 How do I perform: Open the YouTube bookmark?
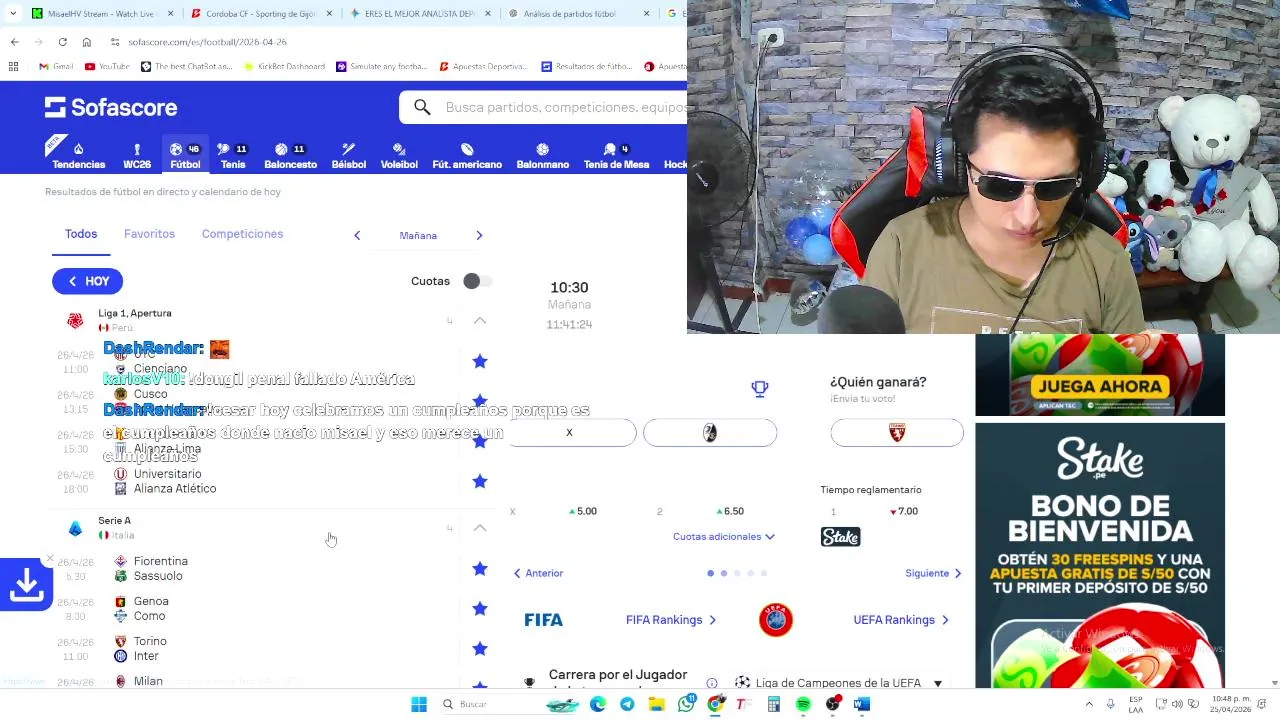[x=107, y=66]
